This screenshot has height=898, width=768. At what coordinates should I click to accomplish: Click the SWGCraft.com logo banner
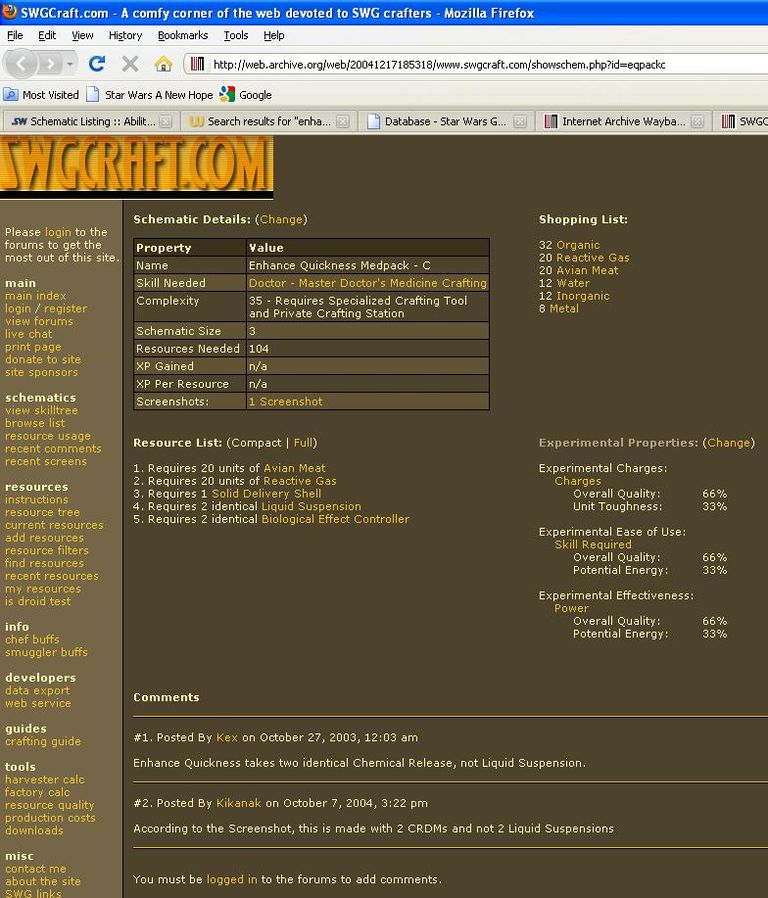pyautogui.click(x=136, y=165)
